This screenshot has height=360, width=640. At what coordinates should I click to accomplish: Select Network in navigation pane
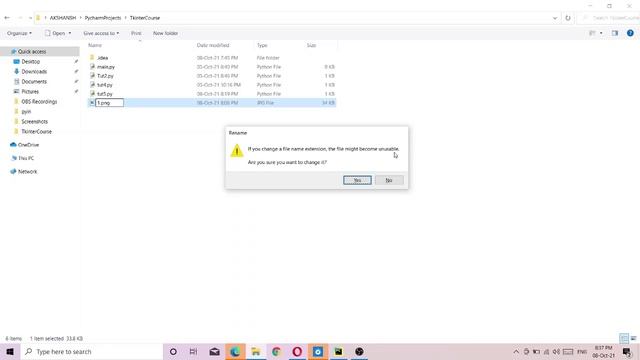[27, 171]
